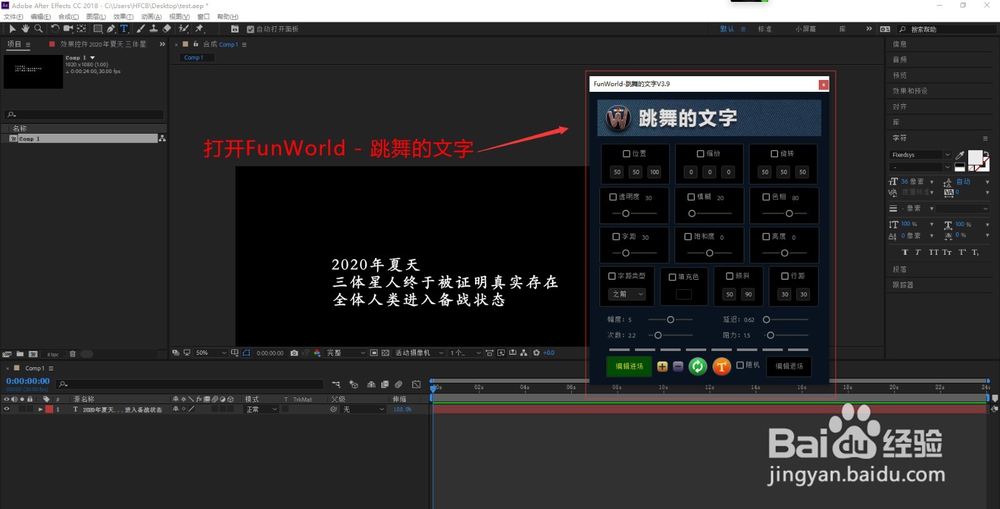Open the 图层(L) menu
1000x509 pixels.
point(96,17)
